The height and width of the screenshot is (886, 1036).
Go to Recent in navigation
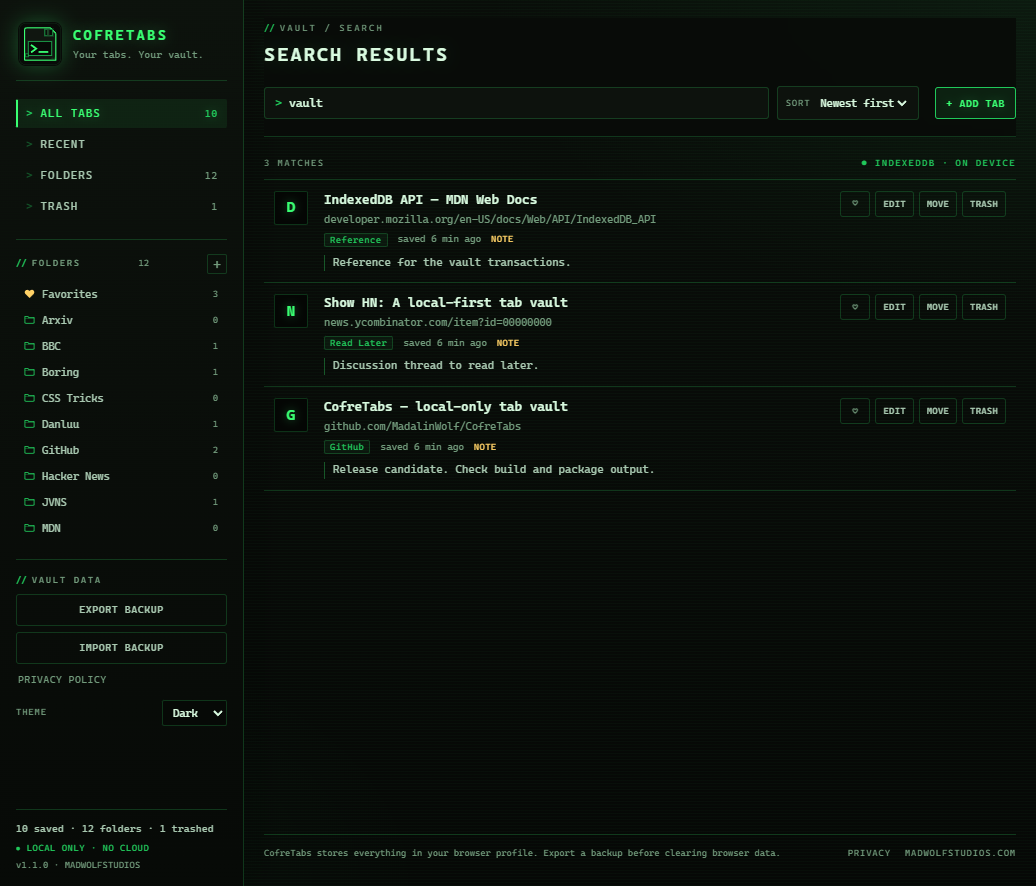click(x=121, y=144)
